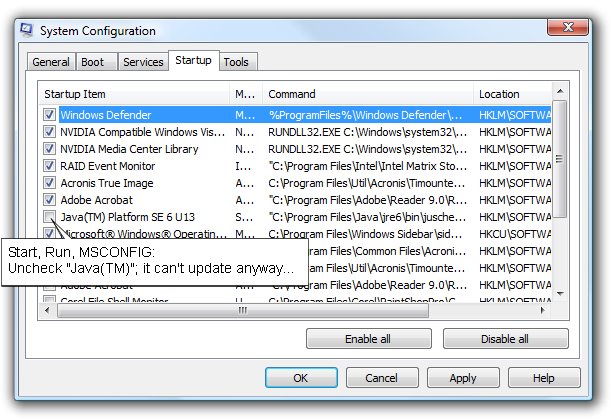Toggle the checked Adobe Acrobat checkbox
Screen dimensions: 611x419
pos(49,200)
